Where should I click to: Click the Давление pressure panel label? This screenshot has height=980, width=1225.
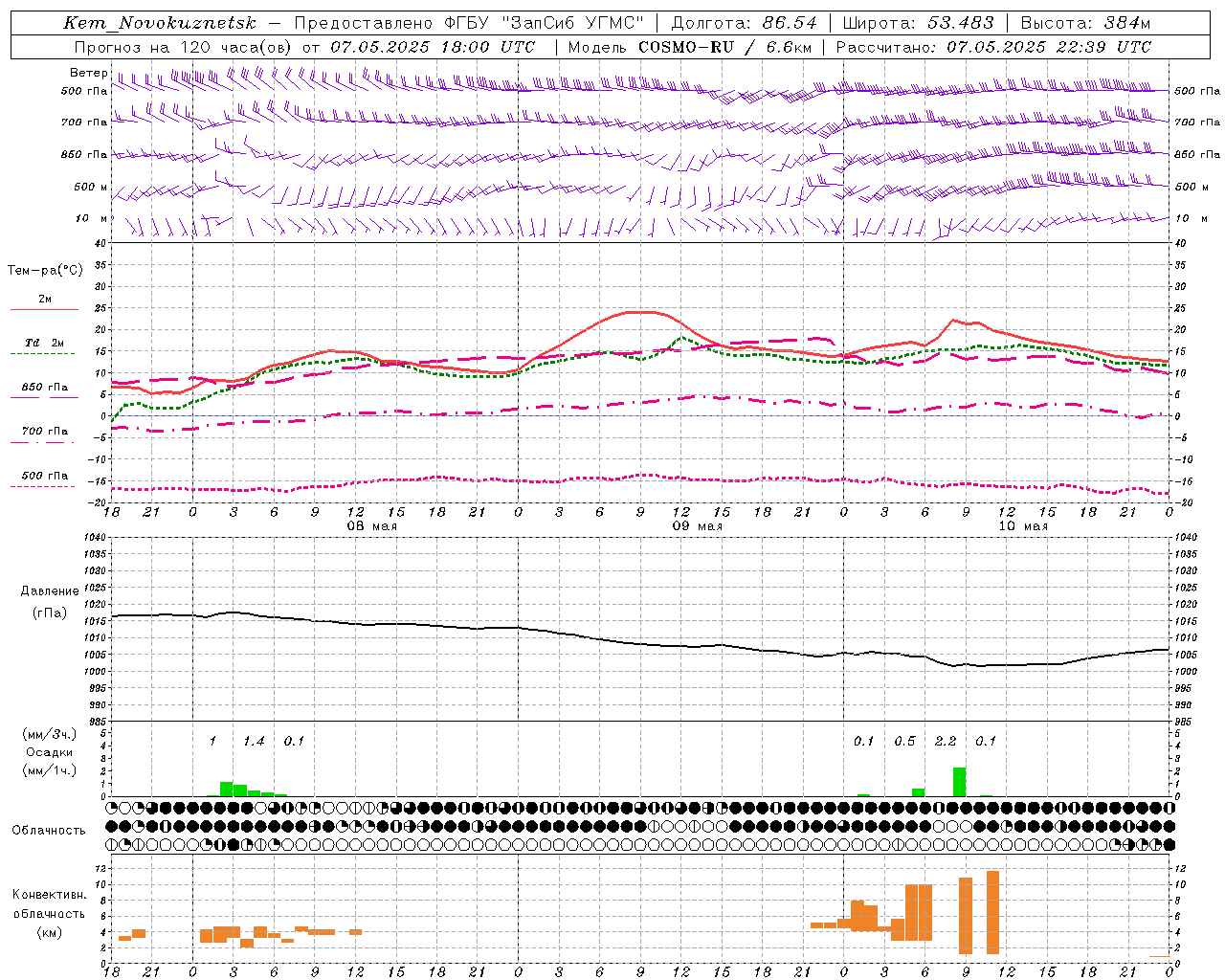coord(50,591)
